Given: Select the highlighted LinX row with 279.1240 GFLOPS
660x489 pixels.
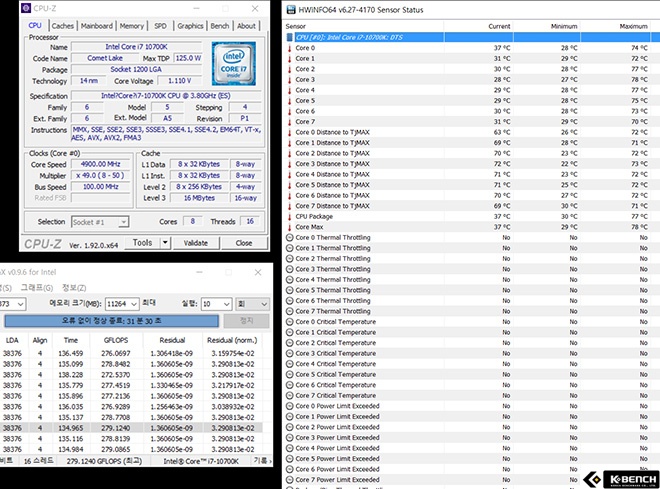Looking at the screenshot, I should 131,428.
